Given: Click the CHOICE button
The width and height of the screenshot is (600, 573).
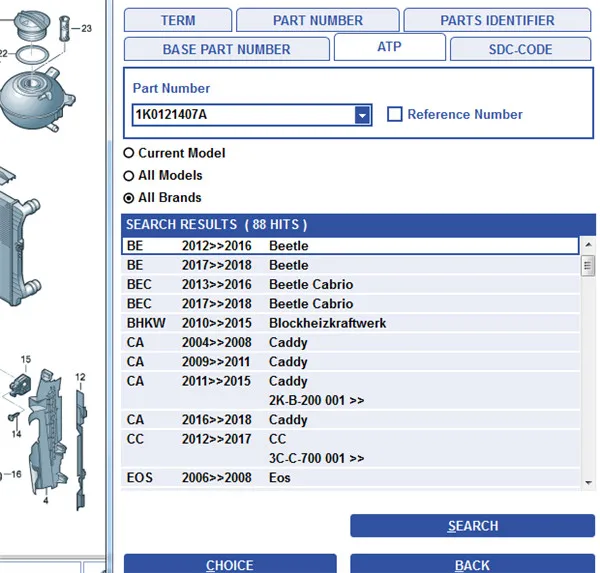Looking at the screenshot, I should [230, 565].
